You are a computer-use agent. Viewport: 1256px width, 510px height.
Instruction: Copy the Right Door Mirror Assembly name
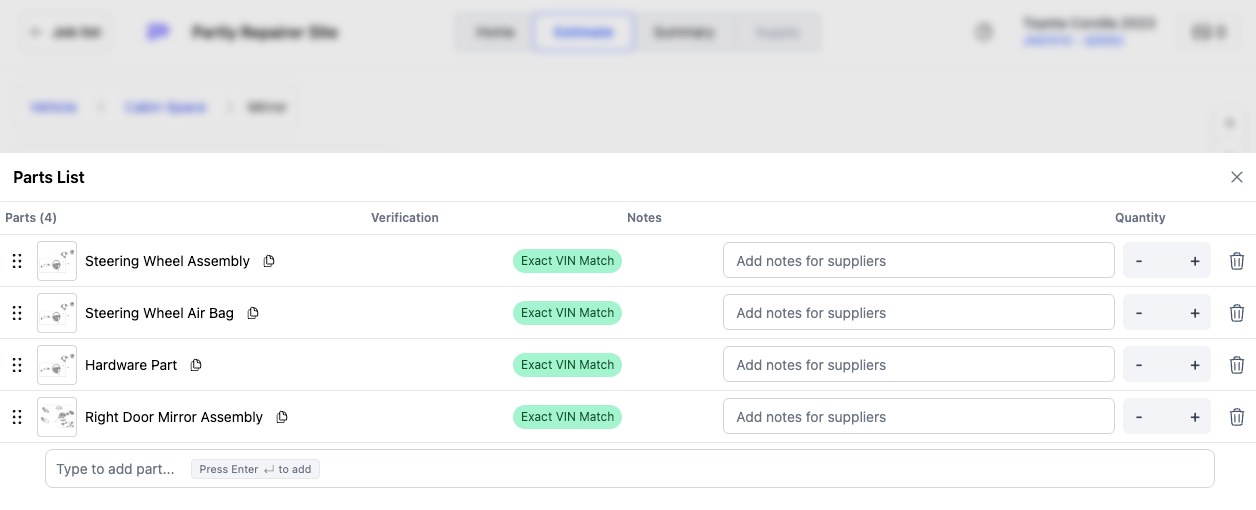(282, 417)
